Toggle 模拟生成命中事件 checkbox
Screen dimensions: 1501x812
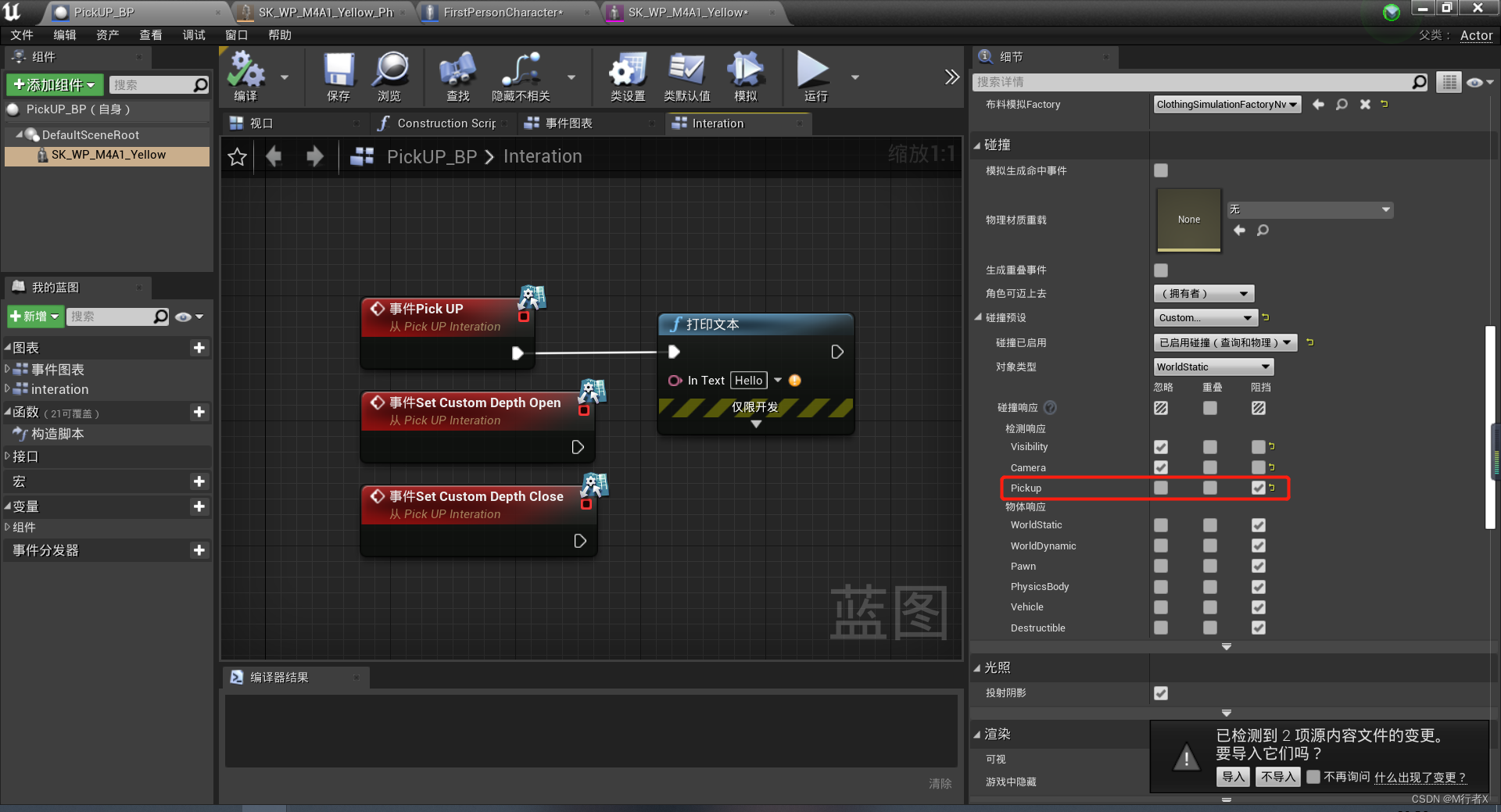pos(1161,170)
